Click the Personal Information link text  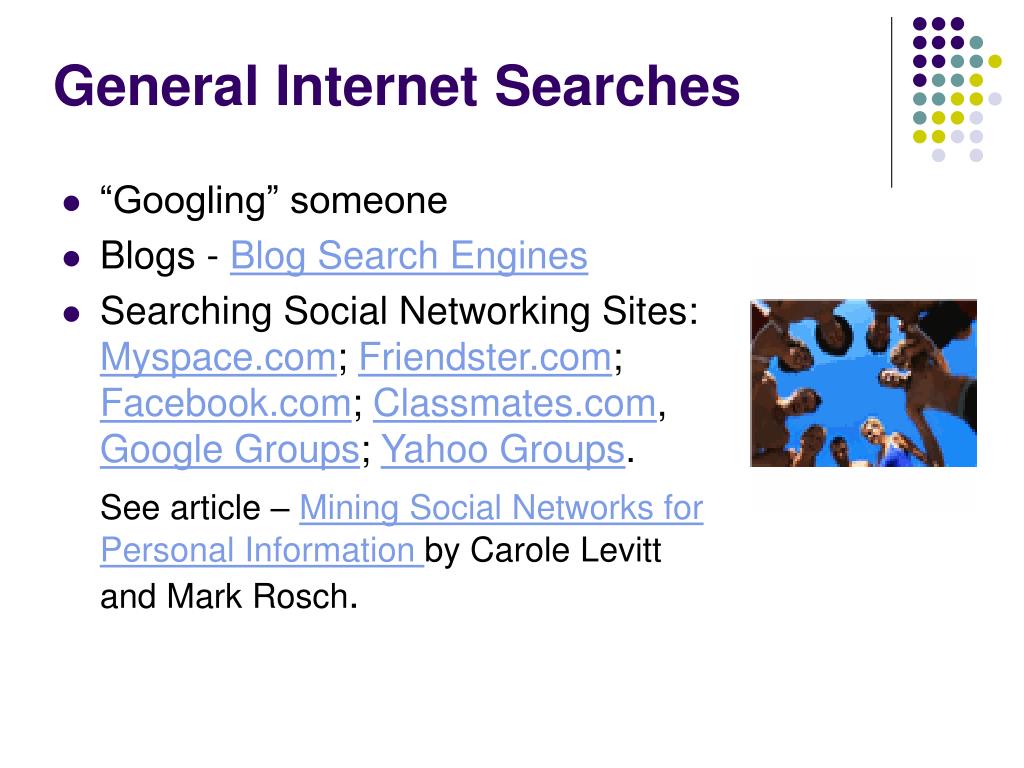click(262, 550)
